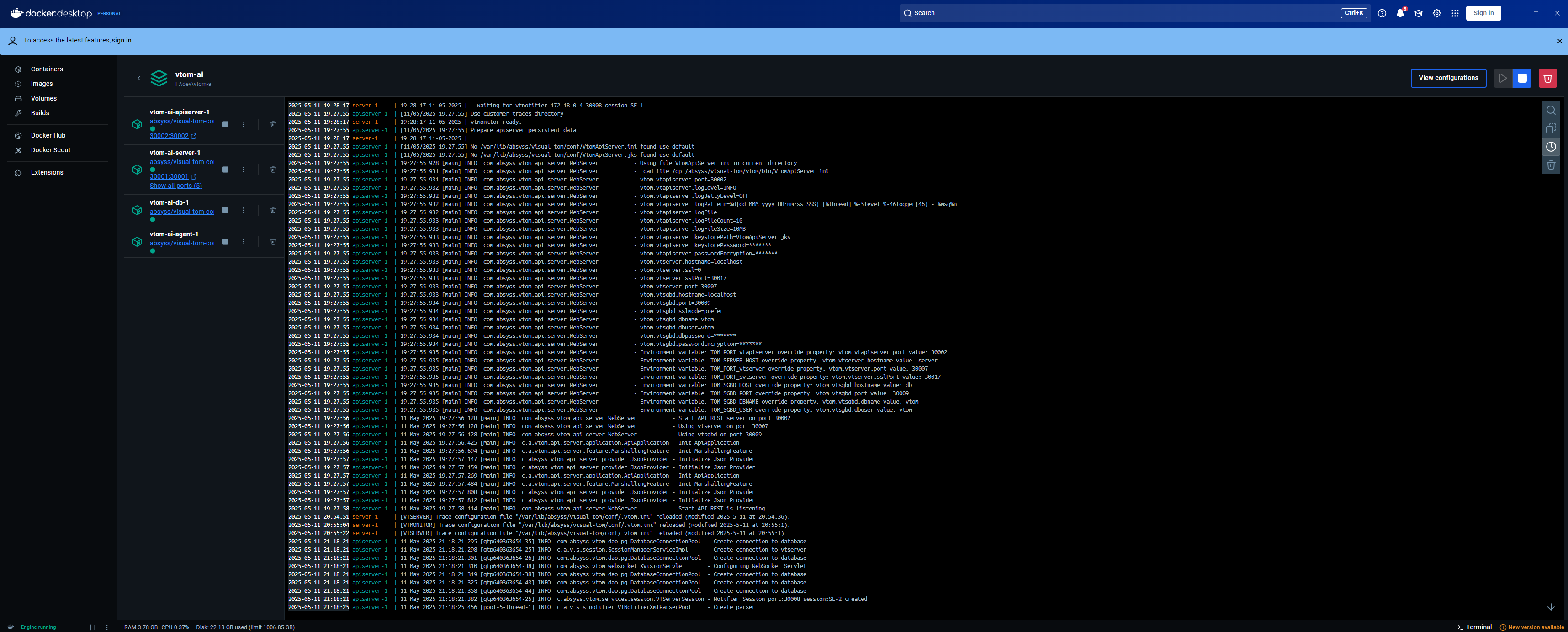Screen dimensions: 1568x632
Task: Click View configurations button
Action: click(1448, 79)
